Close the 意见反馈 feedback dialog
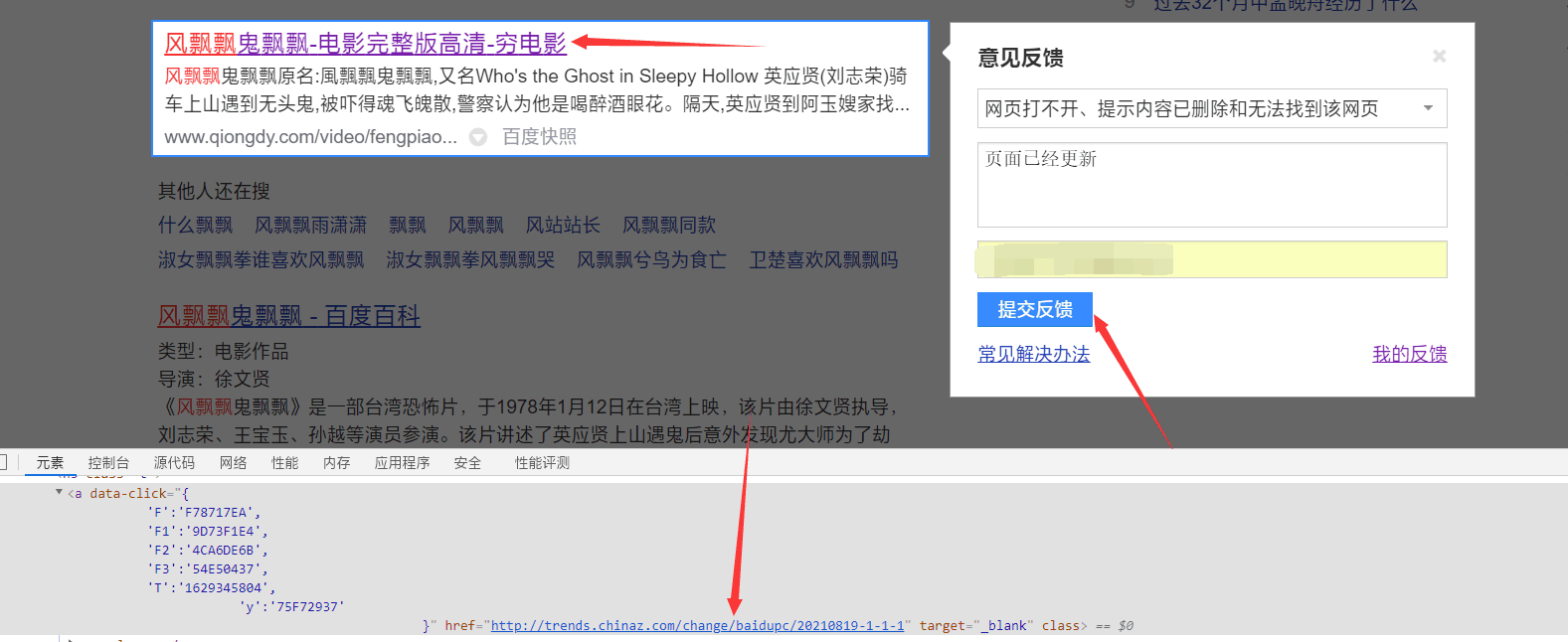Viewport: 1568px width, 642px height. point(1439,57)
